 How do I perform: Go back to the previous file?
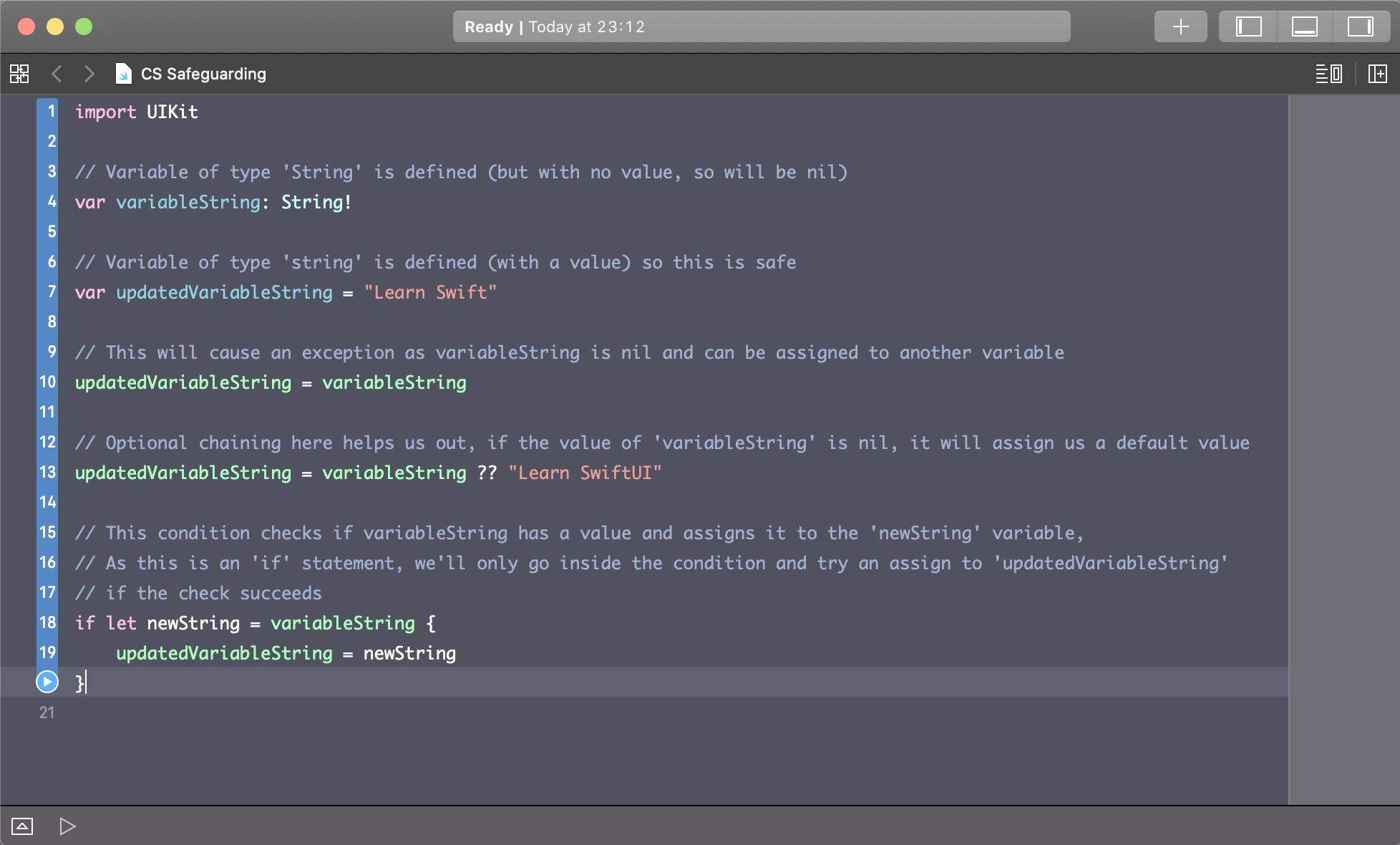point(57,74)
